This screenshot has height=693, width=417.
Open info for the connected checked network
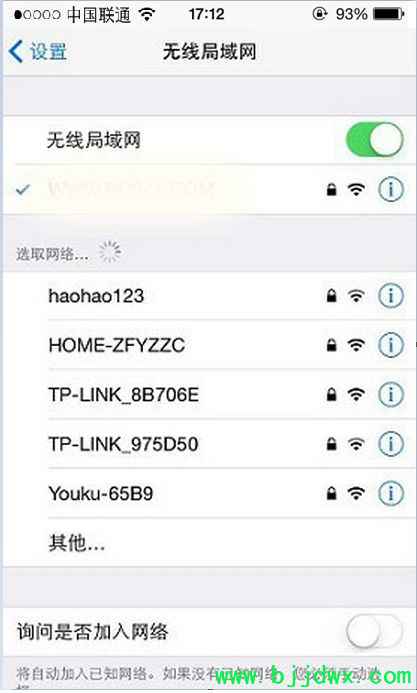pyautogui.click(x=391, y=190)
